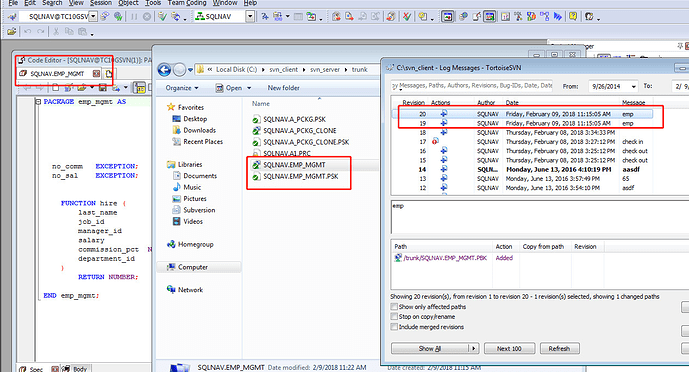Click the Explorer forward navigation button
Viewport: 689px width, 372px height.
coord(179,69)
